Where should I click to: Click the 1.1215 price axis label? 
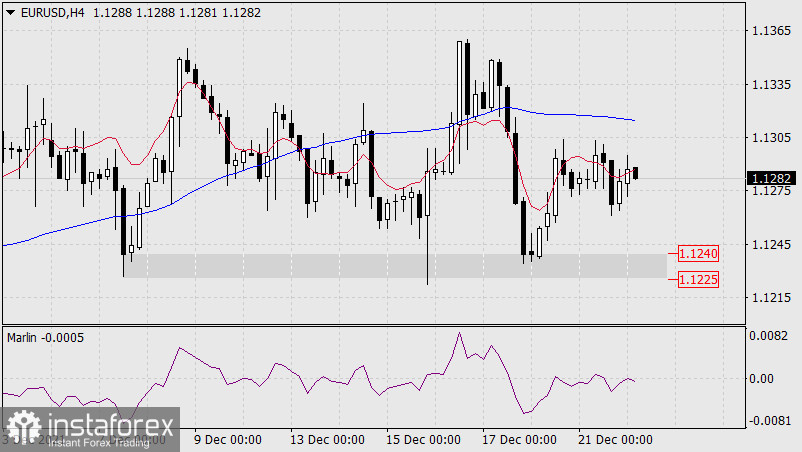(770, 298)
